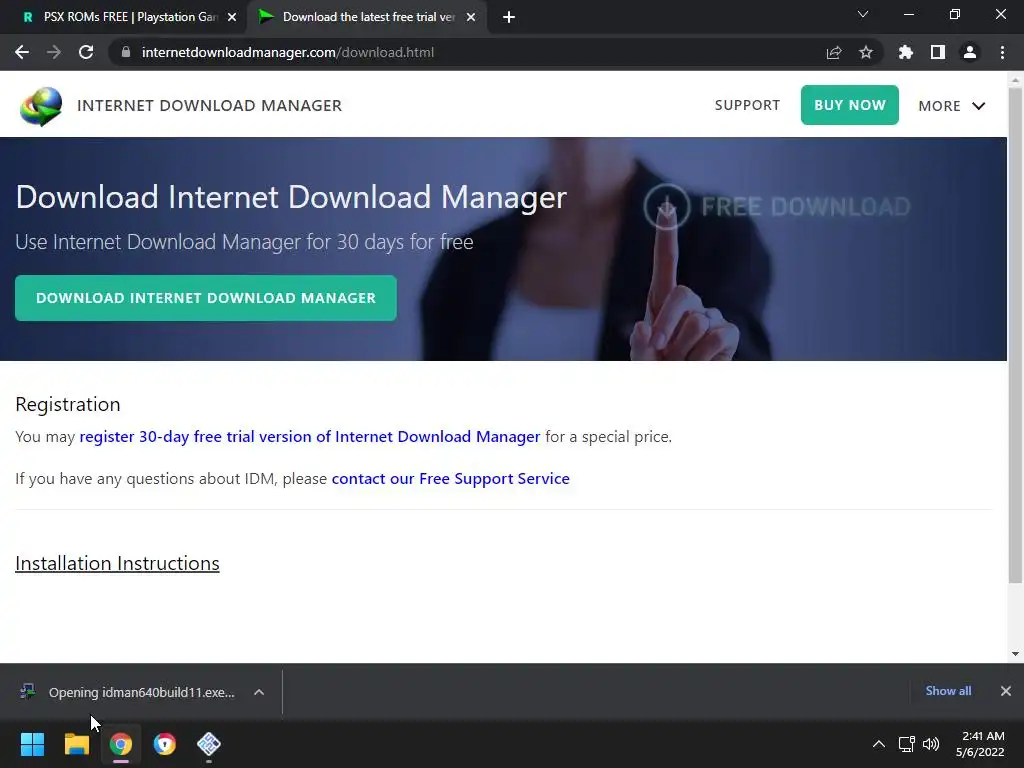Click the share page icon in address bar

click(x=834, y=52)
